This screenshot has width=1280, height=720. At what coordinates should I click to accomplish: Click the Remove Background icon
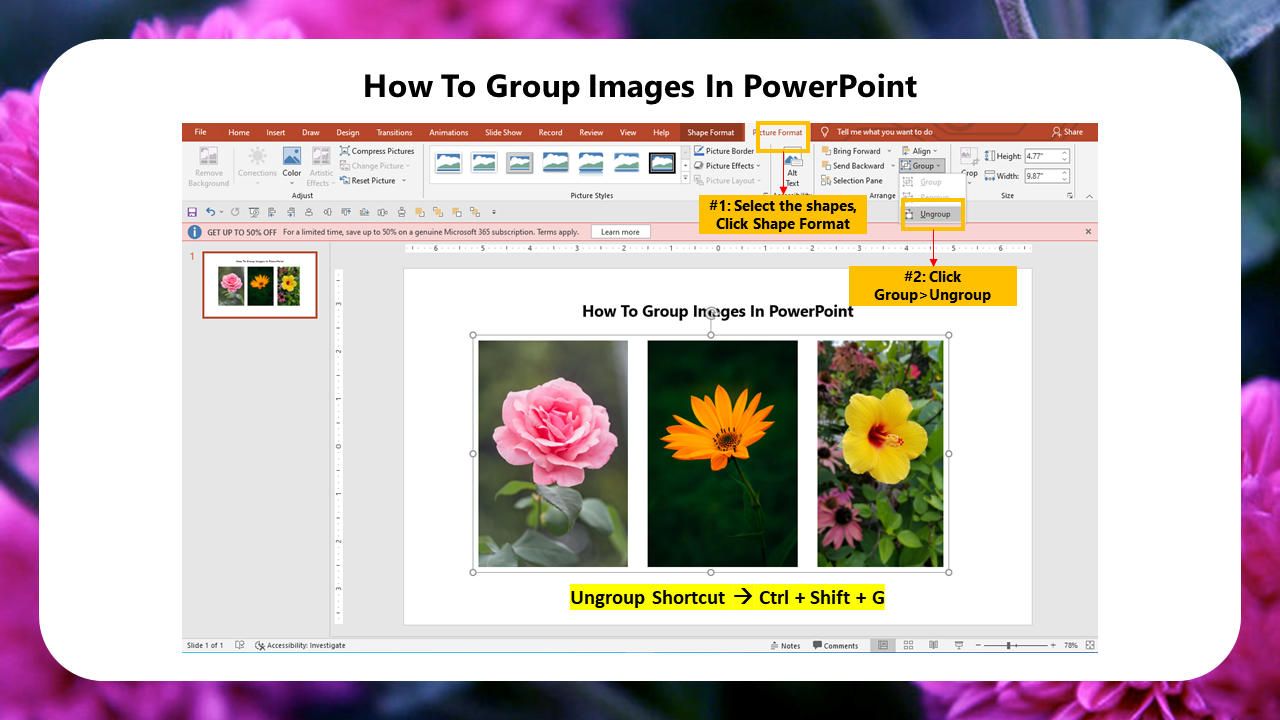click(208, 156)
